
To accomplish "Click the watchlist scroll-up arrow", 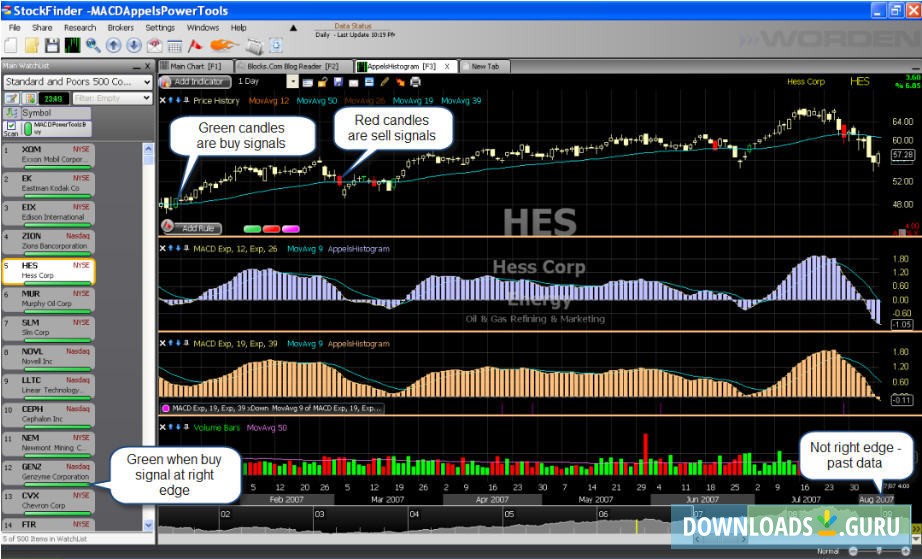I will click(148, 149).
